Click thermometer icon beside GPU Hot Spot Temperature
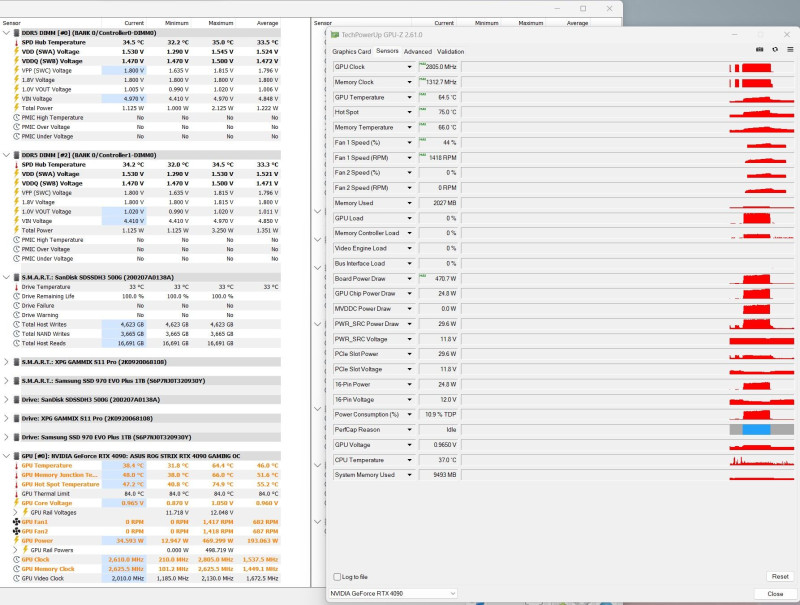This screenshot has width=800, height=605. (16, 484)
